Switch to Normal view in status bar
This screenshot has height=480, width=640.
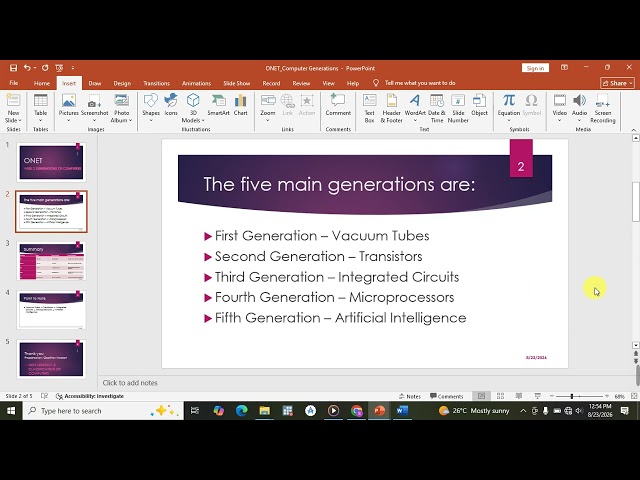point(482,396)
